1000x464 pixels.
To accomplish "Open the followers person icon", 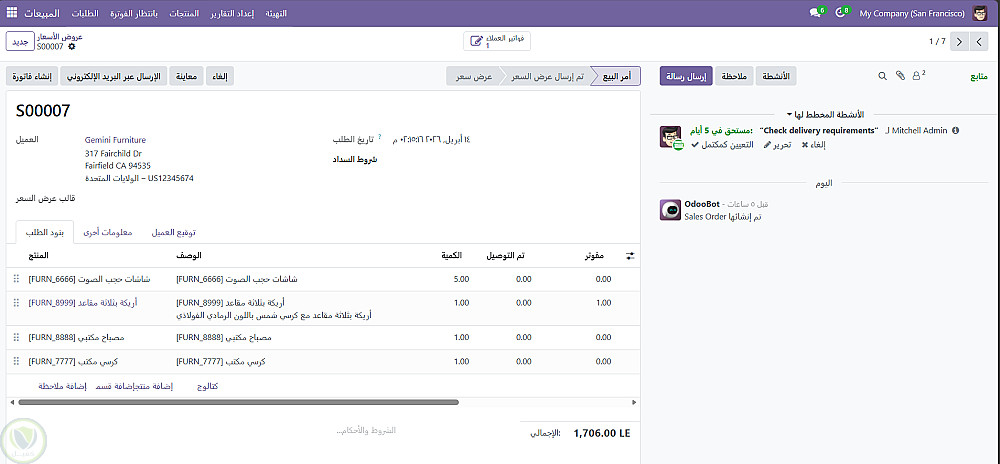I will click(918, 75).
